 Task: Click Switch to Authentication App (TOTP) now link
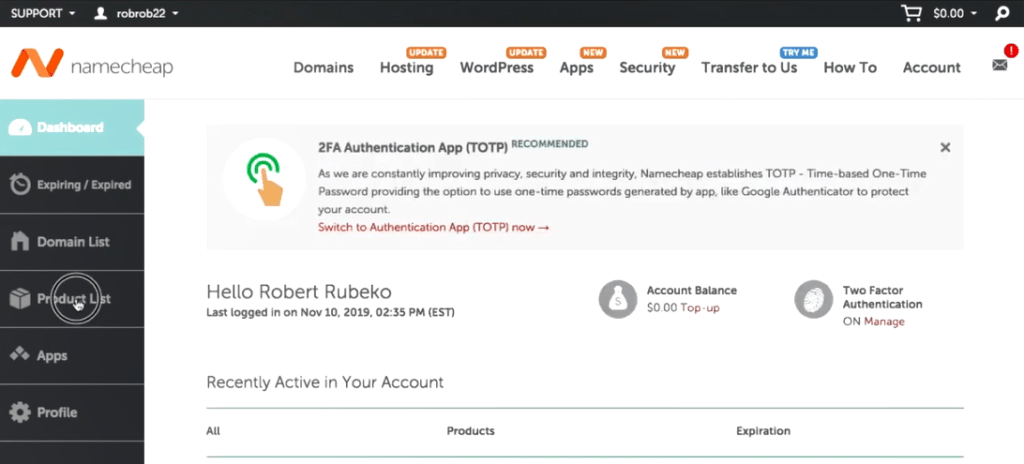pos(434,227)
